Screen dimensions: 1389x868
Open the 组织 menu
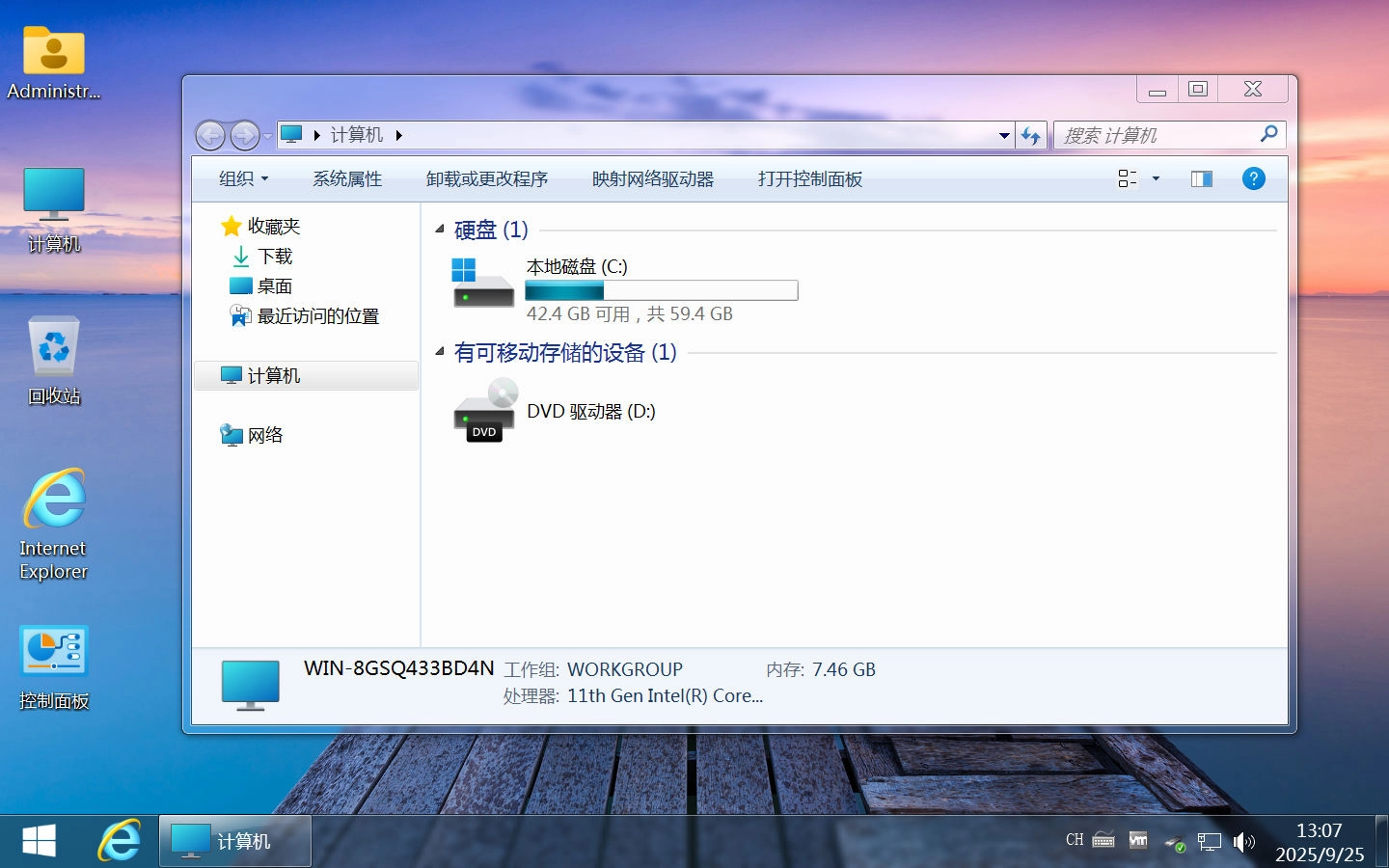[243, 178]
